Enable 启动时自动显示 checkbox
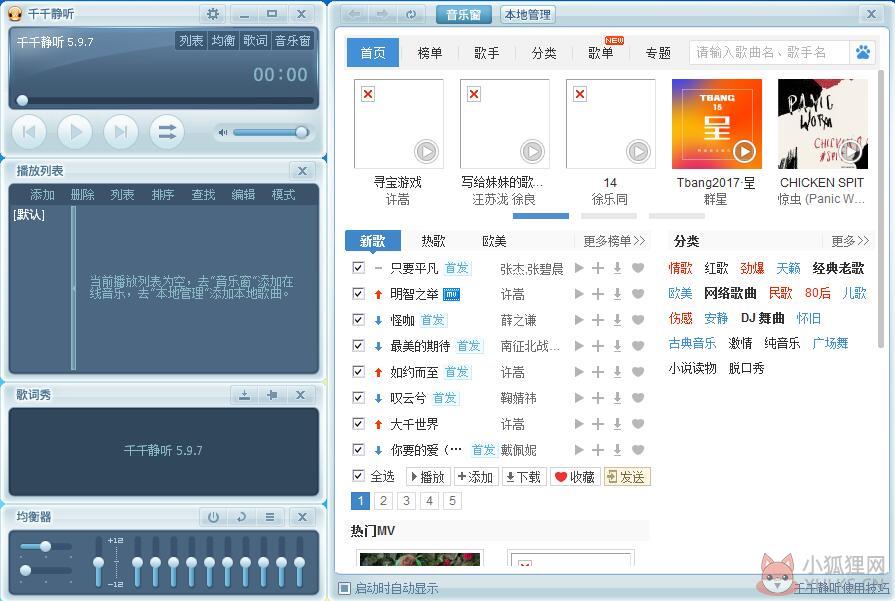The height and width of the screenshot is (601, 895). (x=344, y=588)
